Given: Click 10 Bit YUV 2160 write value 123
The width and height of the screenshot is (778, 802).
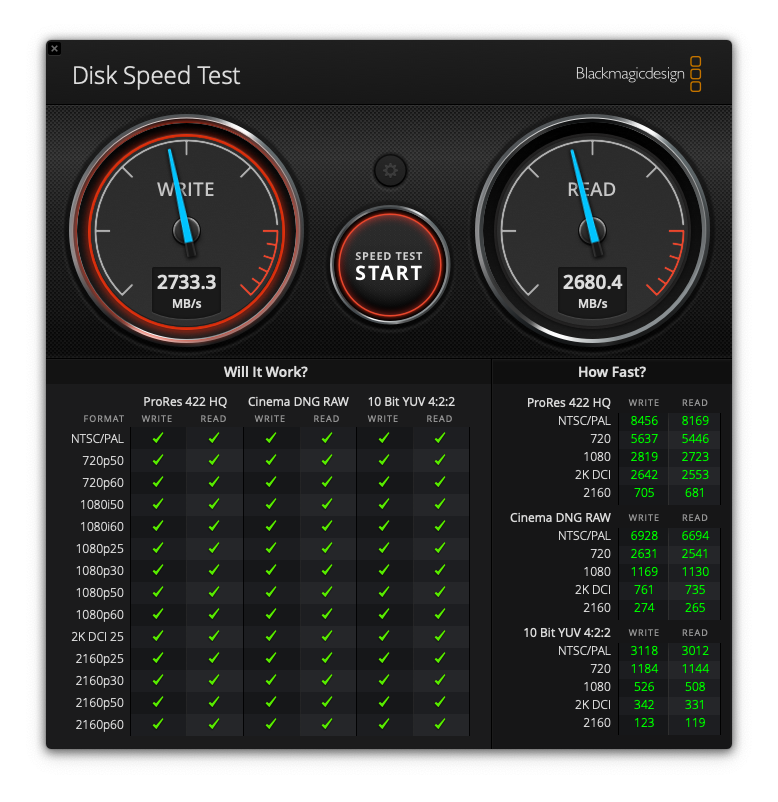Looking at the screenshot, I should (644, 723).
